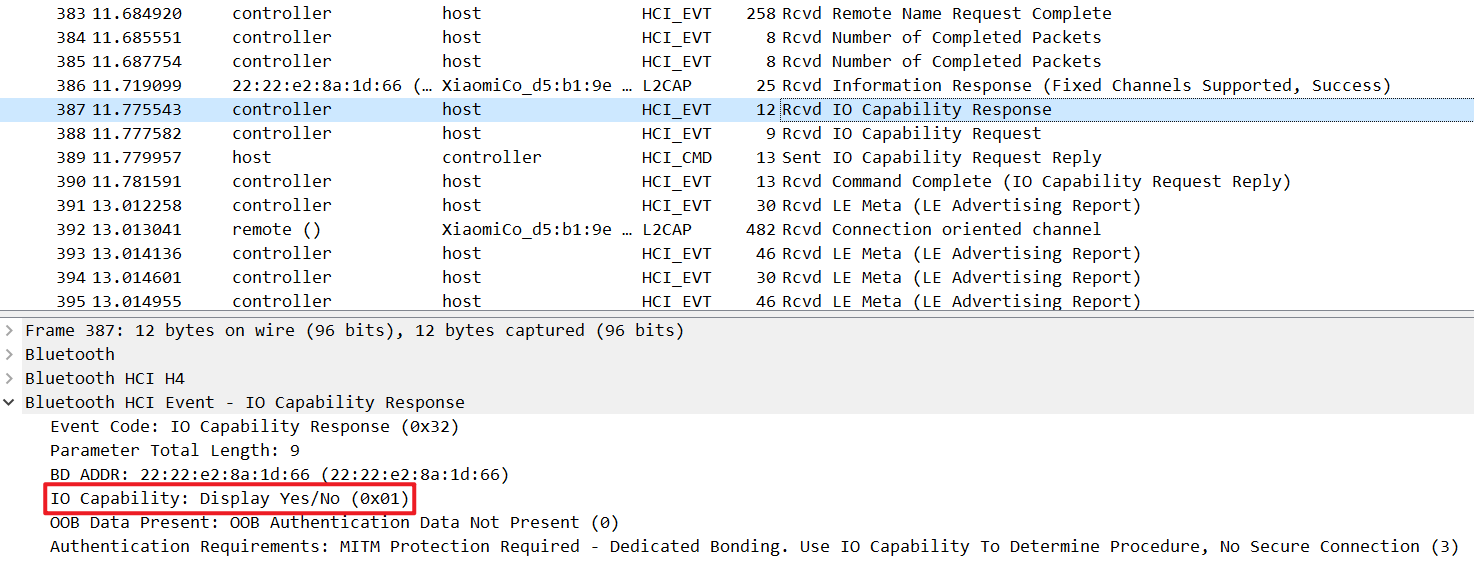Select packet 383 Remote Name Request Complete
The height and width of the screenshot is (582, 1474).
[x=737, y=14]
